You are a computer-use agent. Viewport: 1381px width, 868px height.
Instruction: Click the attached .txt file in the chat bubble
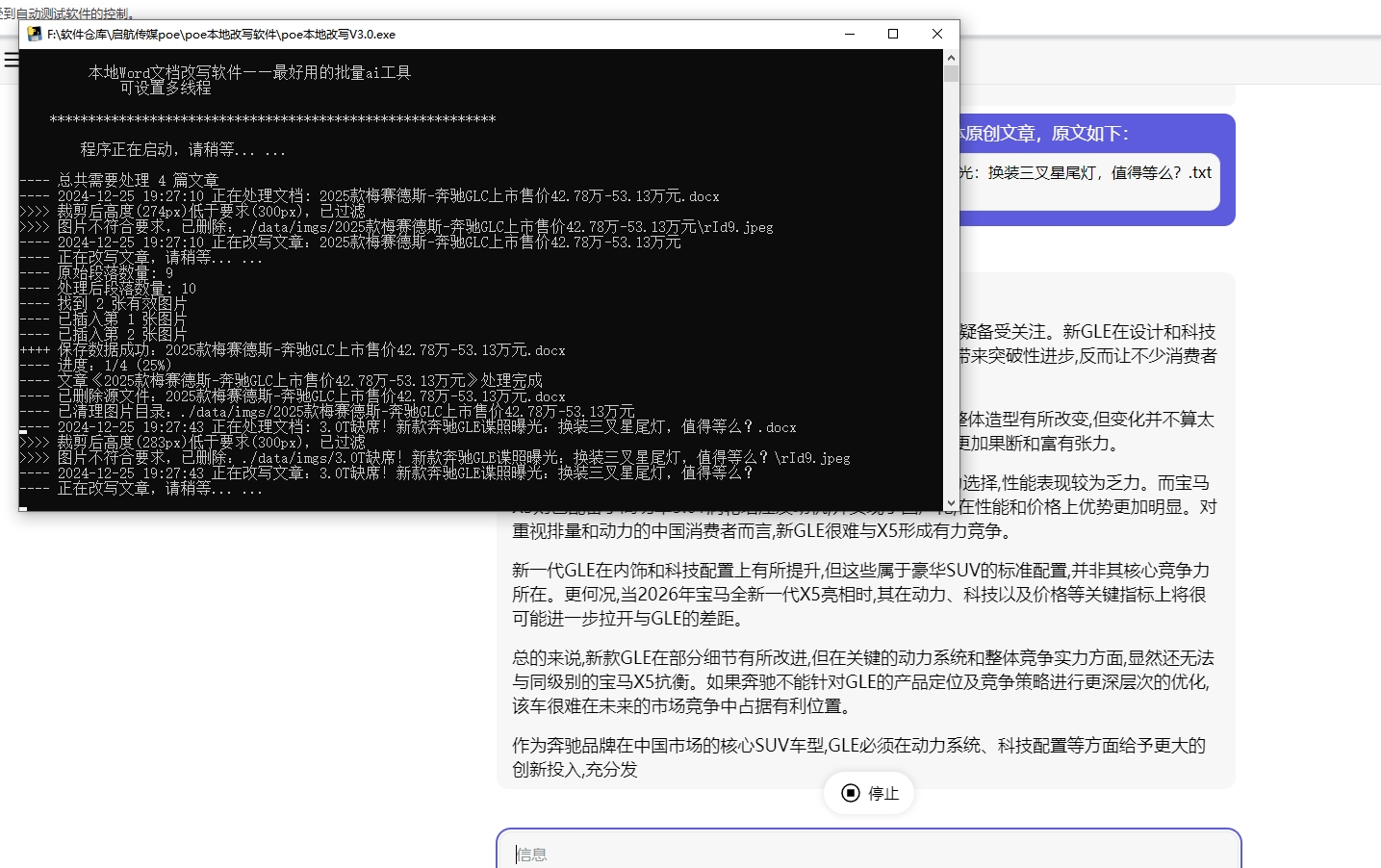(x=1087, y=181)
